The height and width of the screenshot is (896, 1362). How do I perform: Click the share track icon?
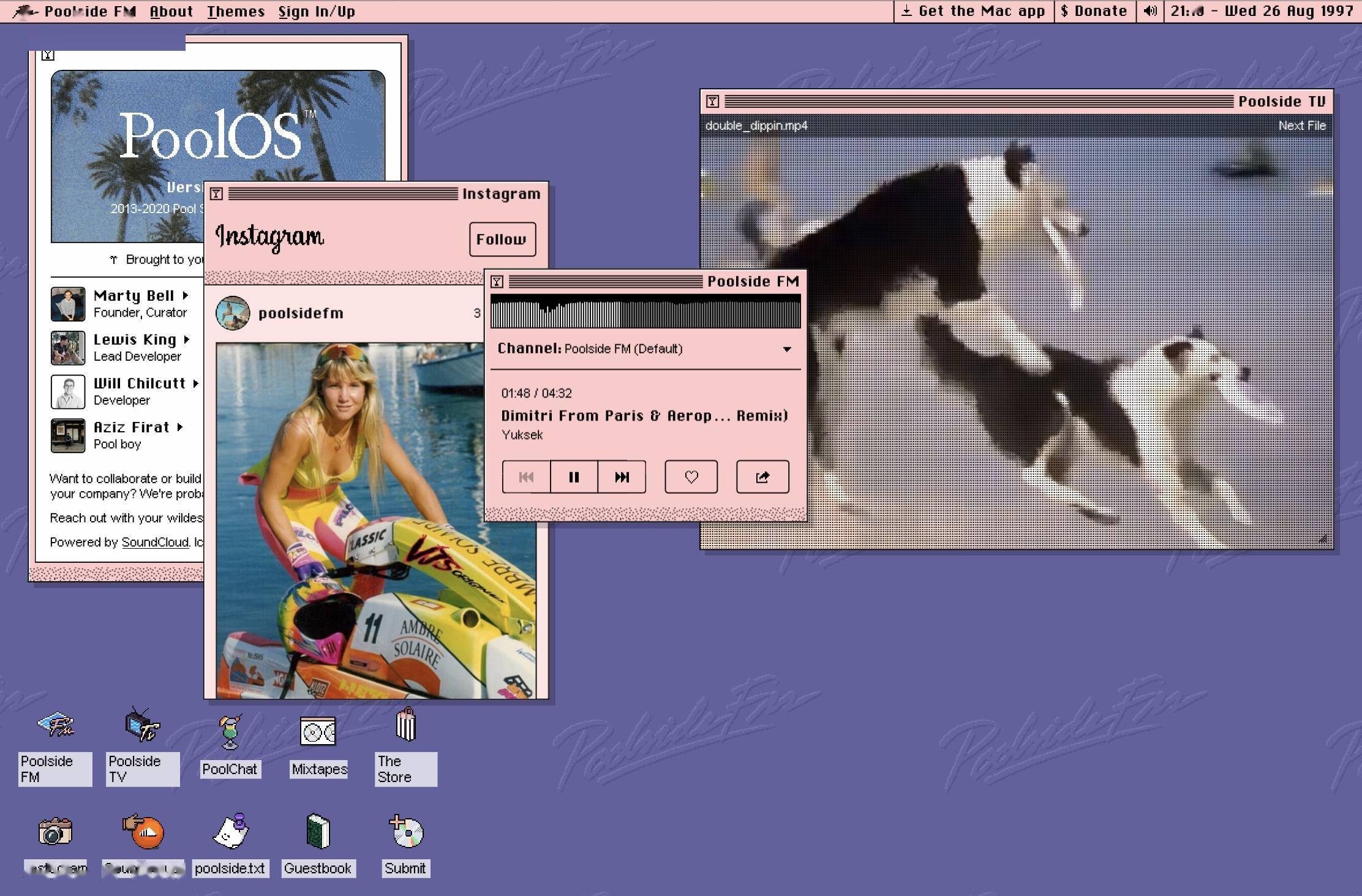(x=762, y=476)
